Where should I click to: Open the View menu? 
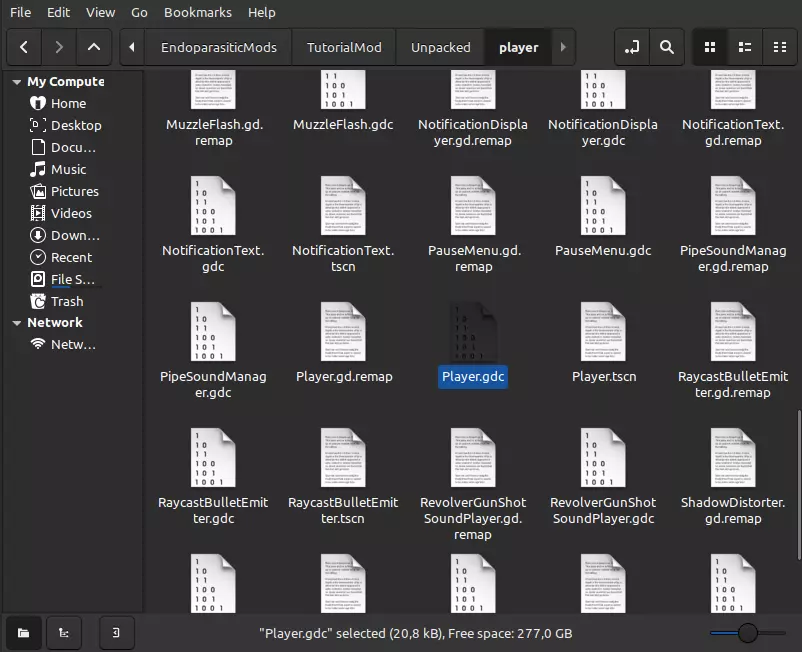coord(100,12)
